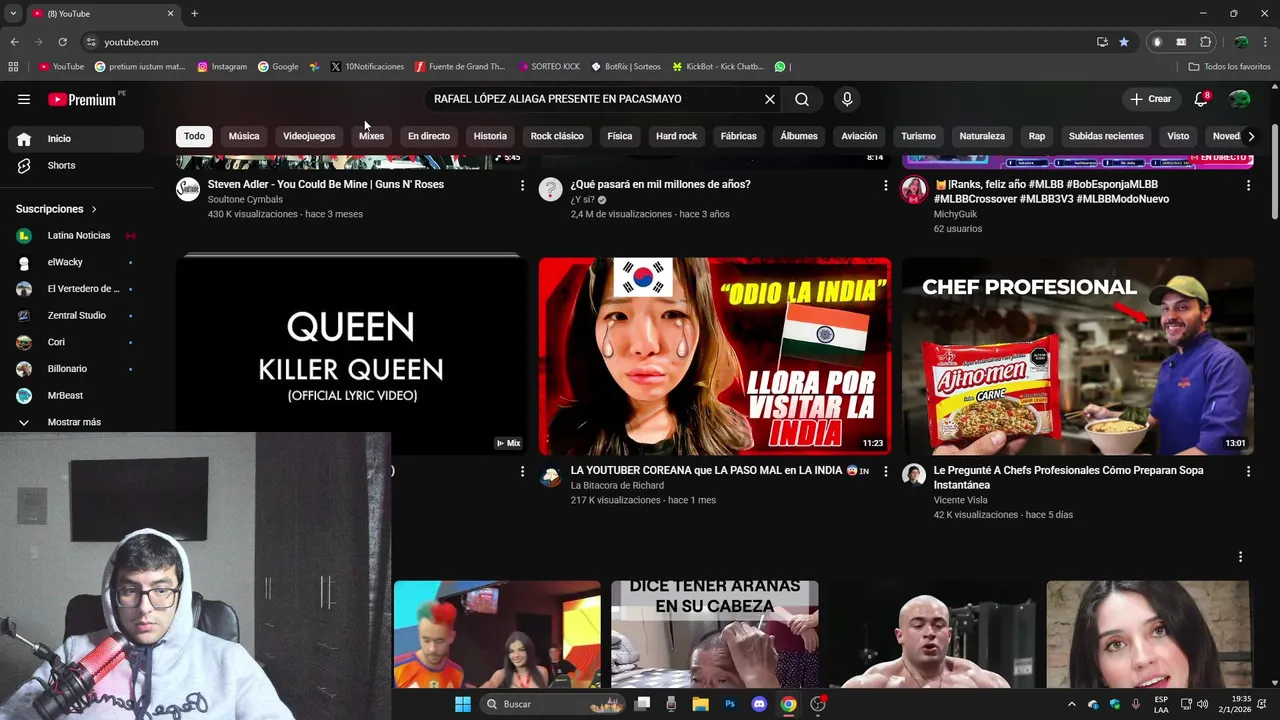
Task: Open the Chrome three-dot menu
Action: [1266, 42]
